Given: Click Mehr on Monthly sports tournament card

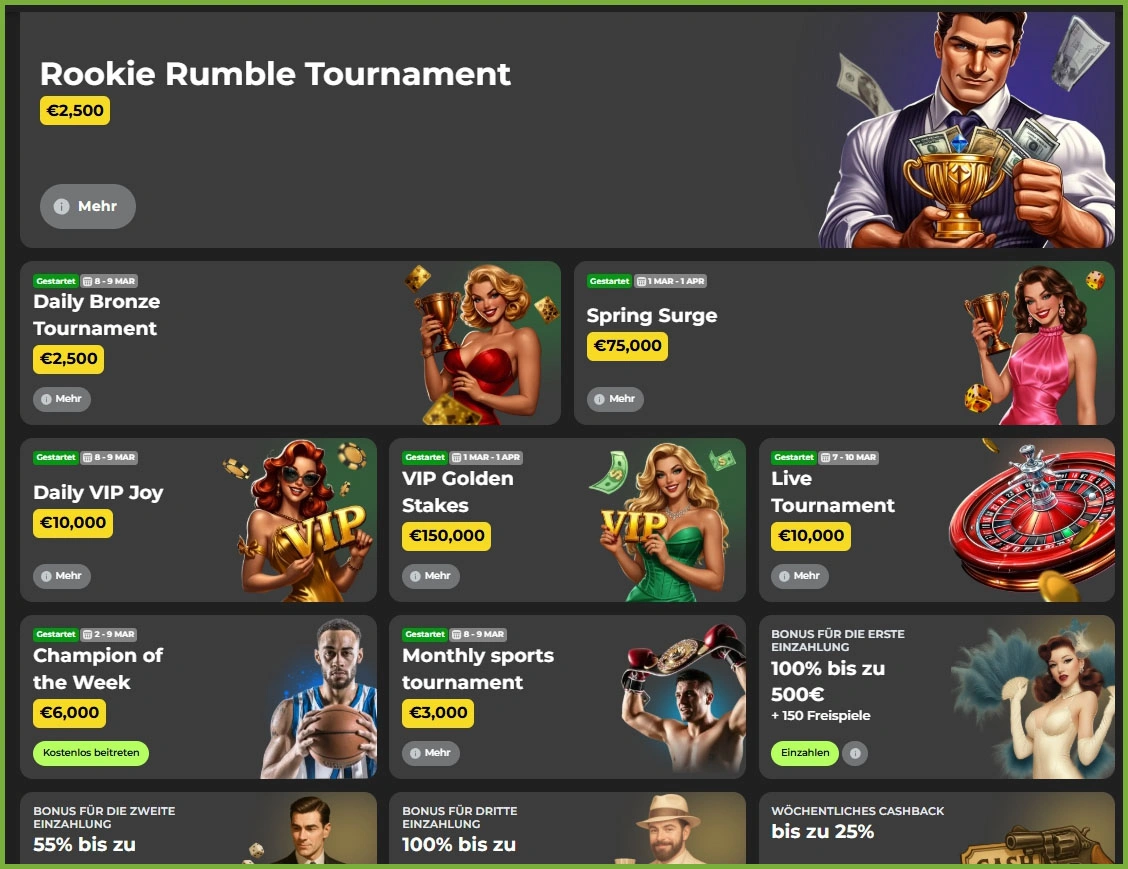Looking at the screenshot, I should pyautogui.click(x=431, y=752).
